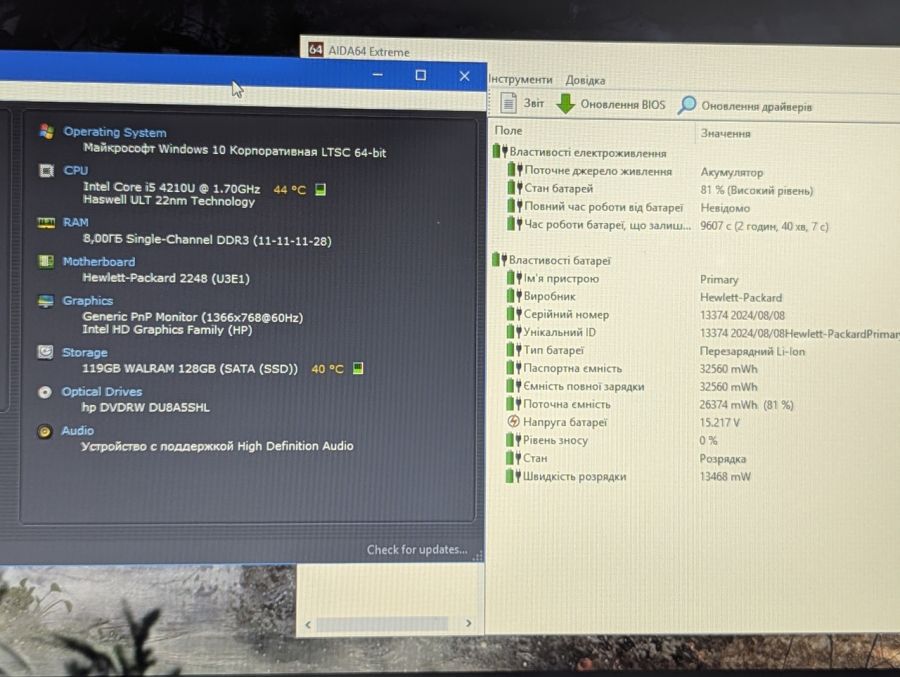The width and height of the screenshot is (900, 677).
Task: Click the AIDA64 Extreme title bar logo
Action: click(316, 49)
